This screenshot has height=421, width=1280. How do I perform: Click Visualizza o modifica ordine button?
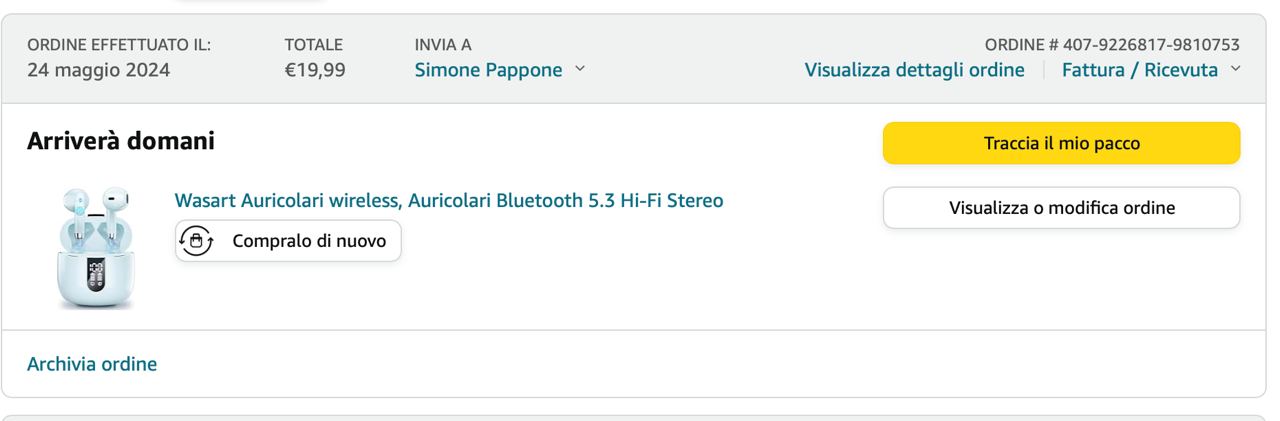tap(1061, 208)
